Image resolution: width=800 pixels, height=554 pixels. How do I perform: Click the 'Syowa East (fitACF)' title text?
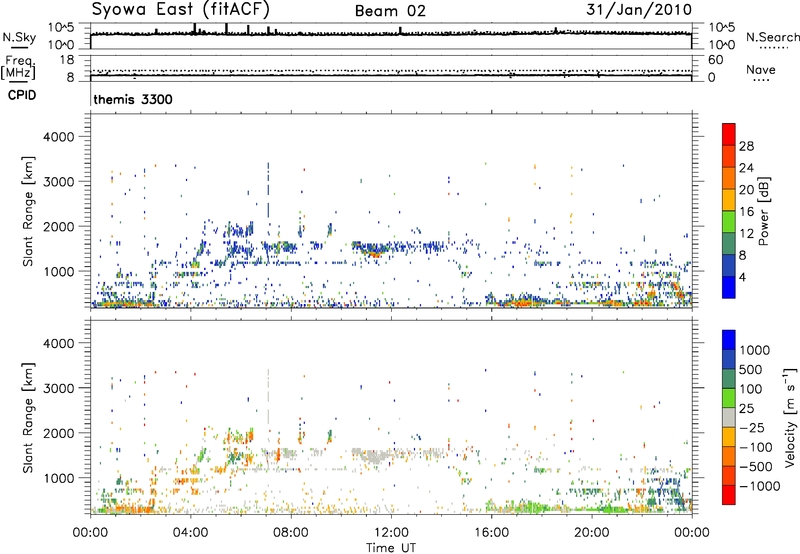point(181,10)
